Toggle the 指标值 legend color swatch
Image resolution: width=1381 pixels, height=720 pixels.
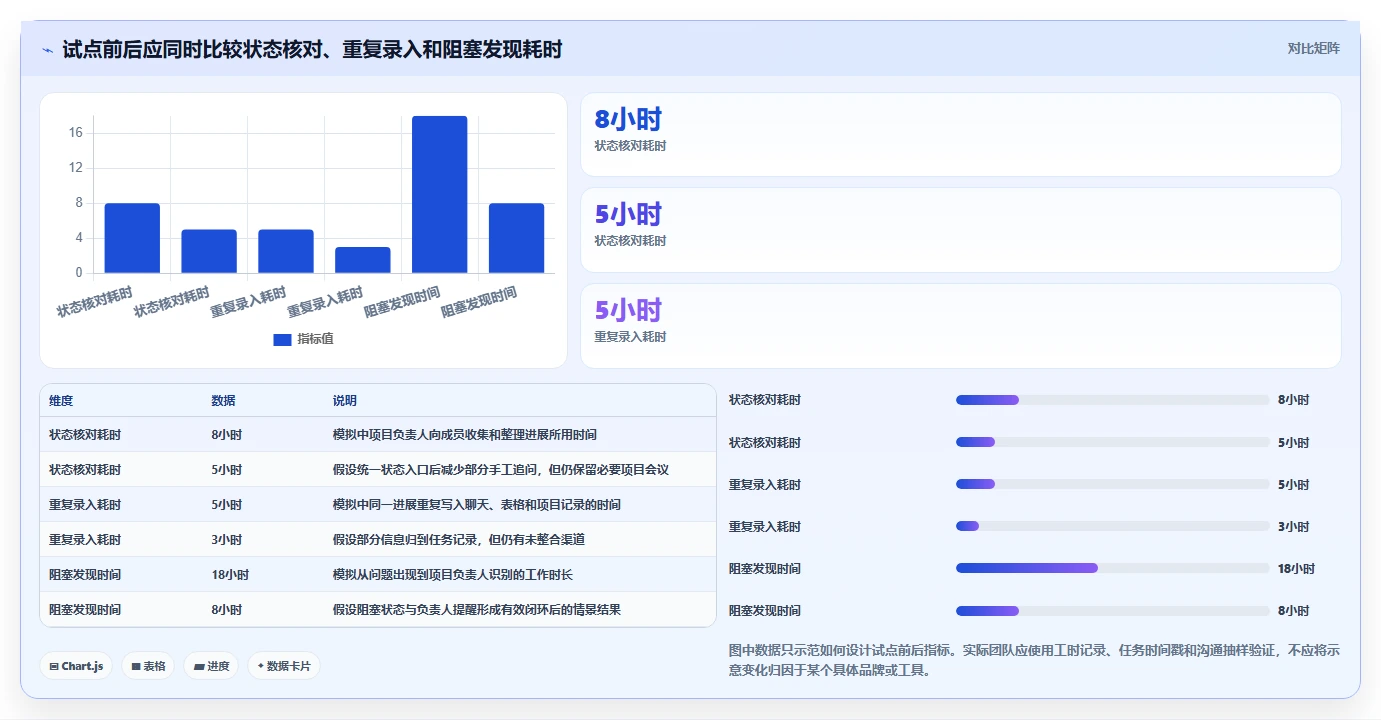[282, 340]
